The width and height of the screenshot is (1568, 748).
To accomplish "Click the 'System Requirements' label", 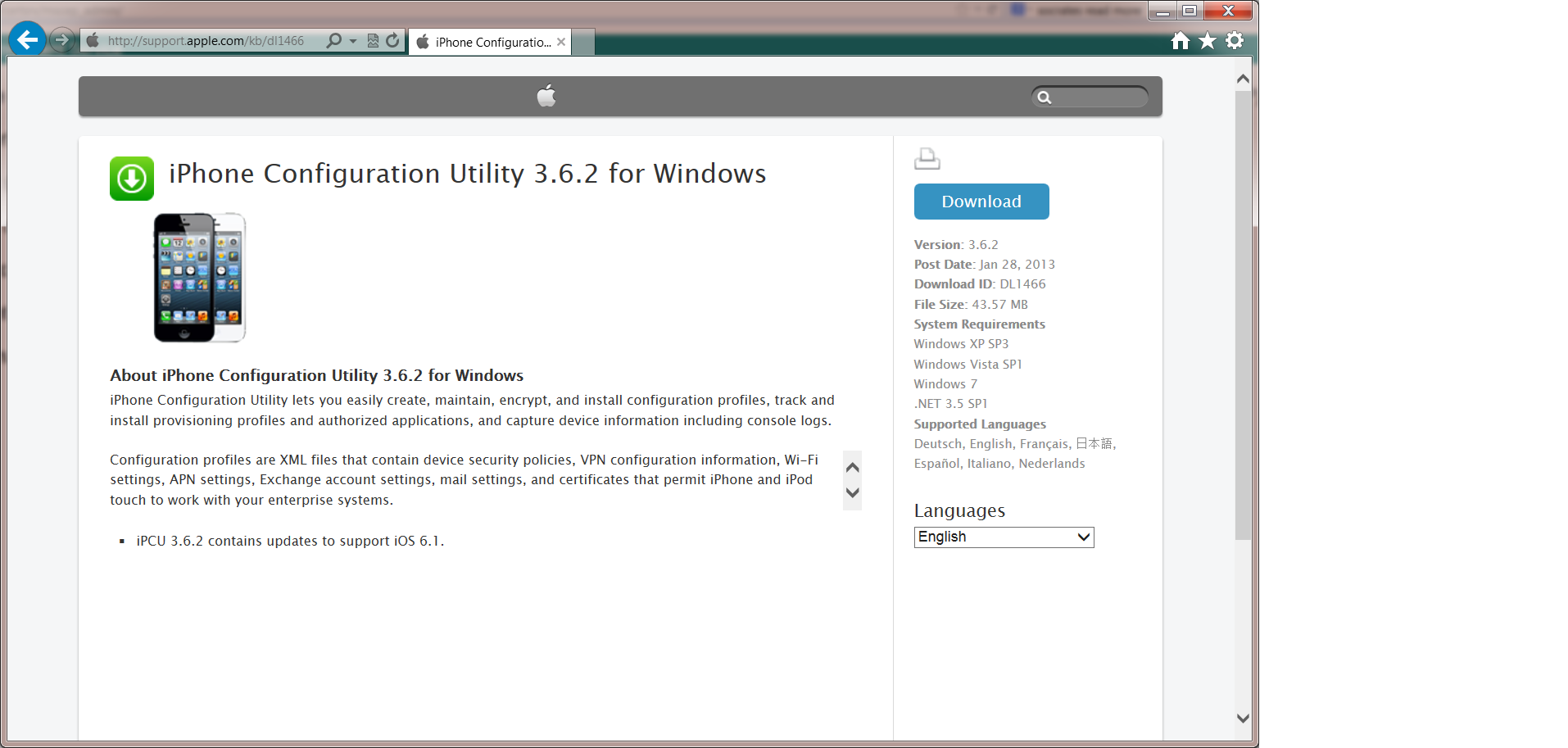I will point(980,324).
